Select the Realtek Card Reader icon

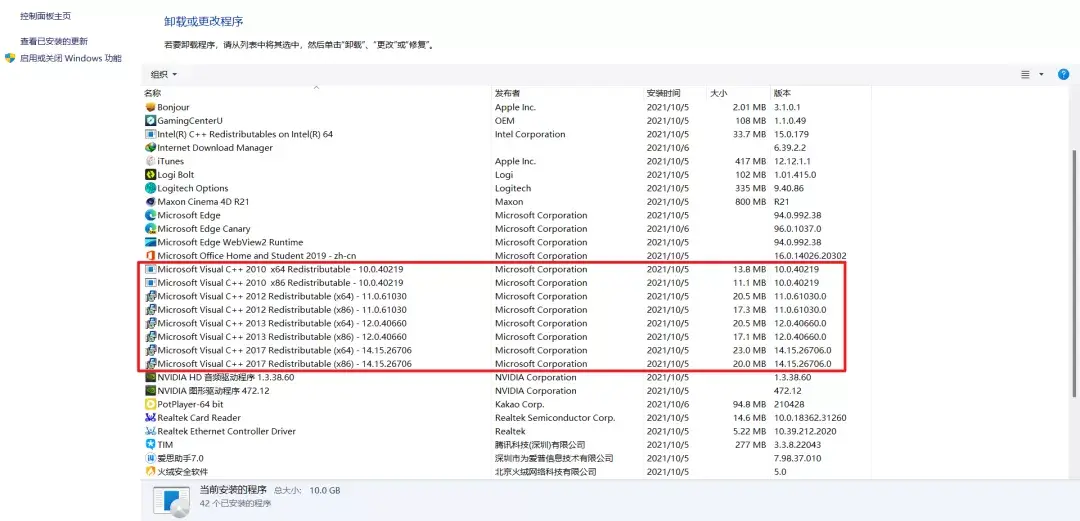151,418
